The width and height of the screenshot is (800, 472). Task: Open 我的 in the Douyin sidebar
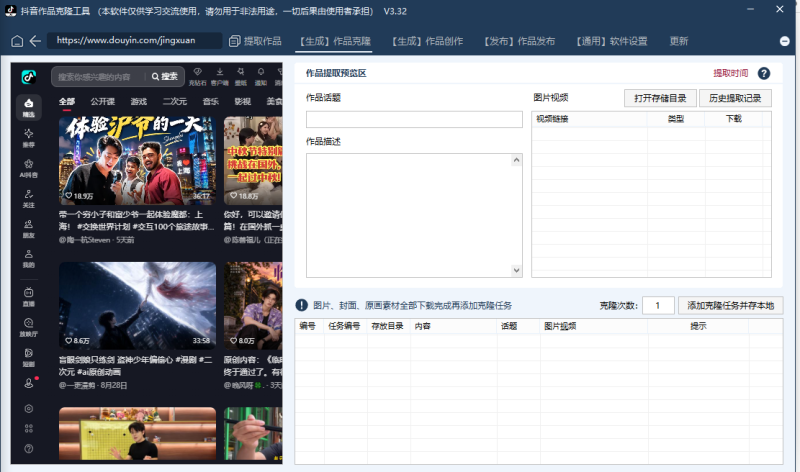click(x=29, y=259)
